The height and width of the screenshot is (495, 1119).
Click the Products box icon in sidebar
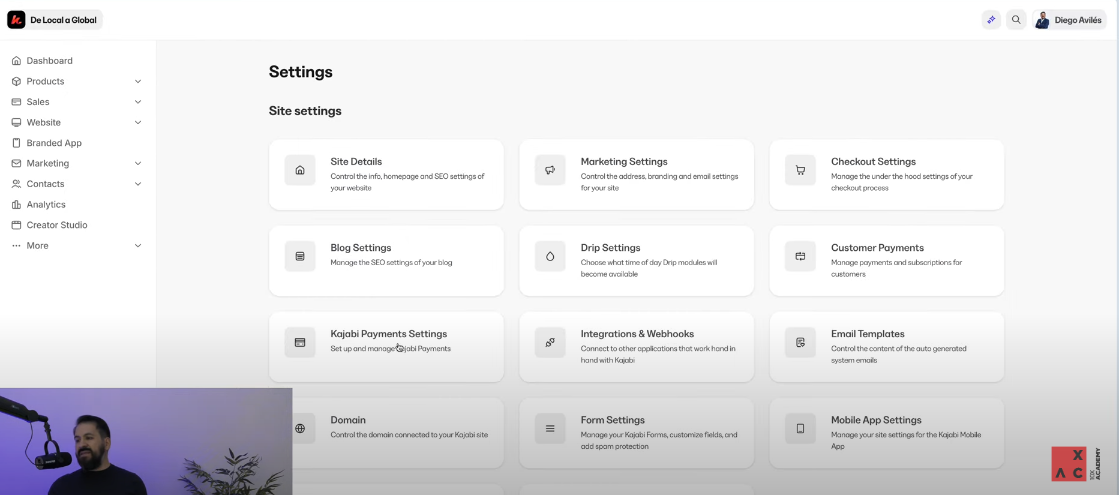pyautogui.click(x=16, y=81)
